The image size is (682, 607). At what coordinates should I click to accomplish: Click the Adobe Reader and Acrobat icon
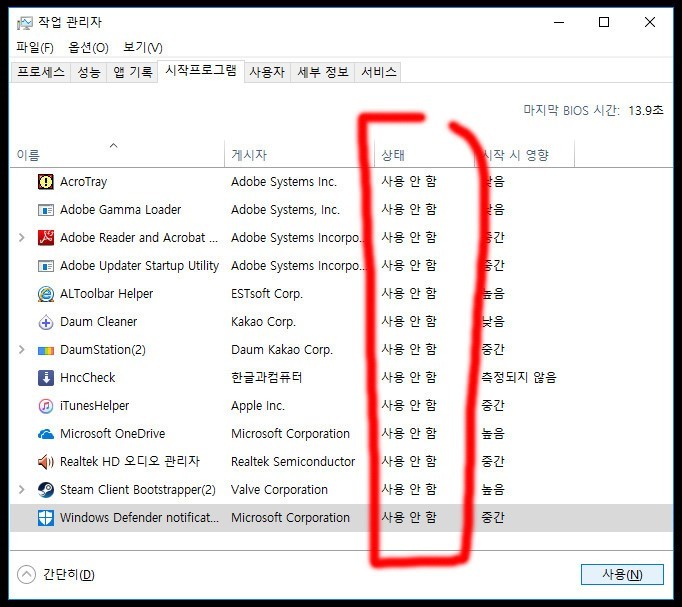point(46,237)
